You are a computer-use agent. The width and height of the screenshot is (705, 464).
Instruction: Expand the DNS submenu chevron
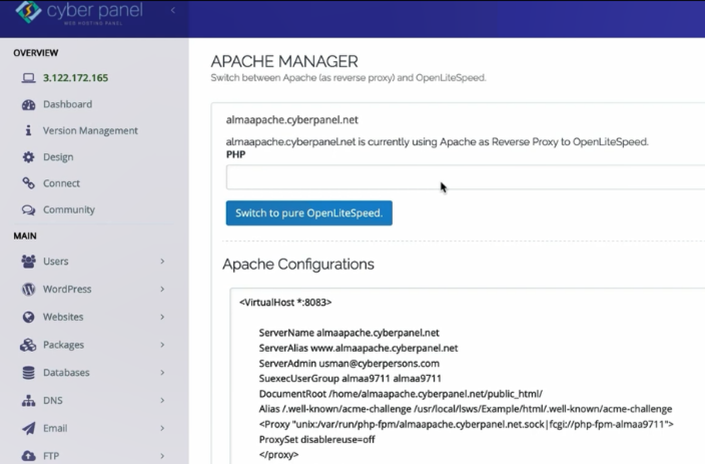tap(162, 401)
